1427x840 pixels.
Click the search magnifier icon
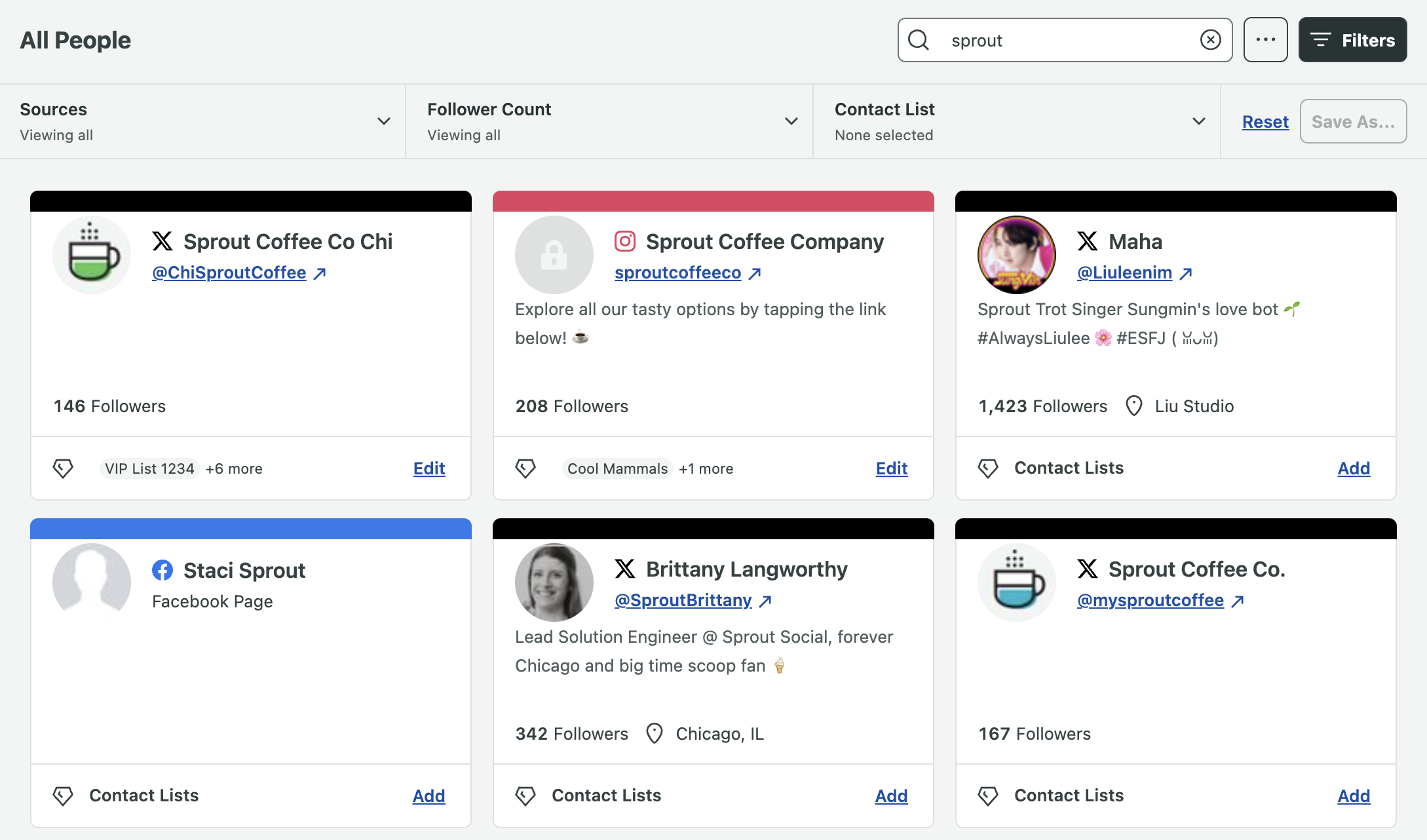tap(919, 40)
